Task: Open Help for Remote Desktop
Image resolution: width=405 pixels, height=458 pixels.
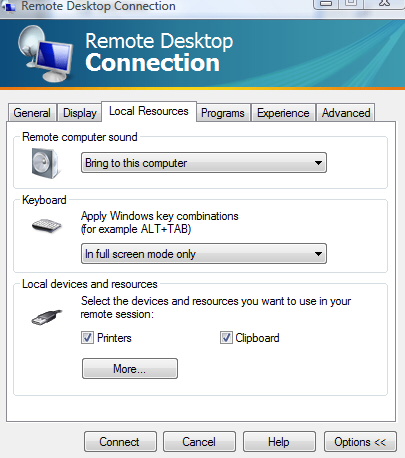Action: click(279, 442)
